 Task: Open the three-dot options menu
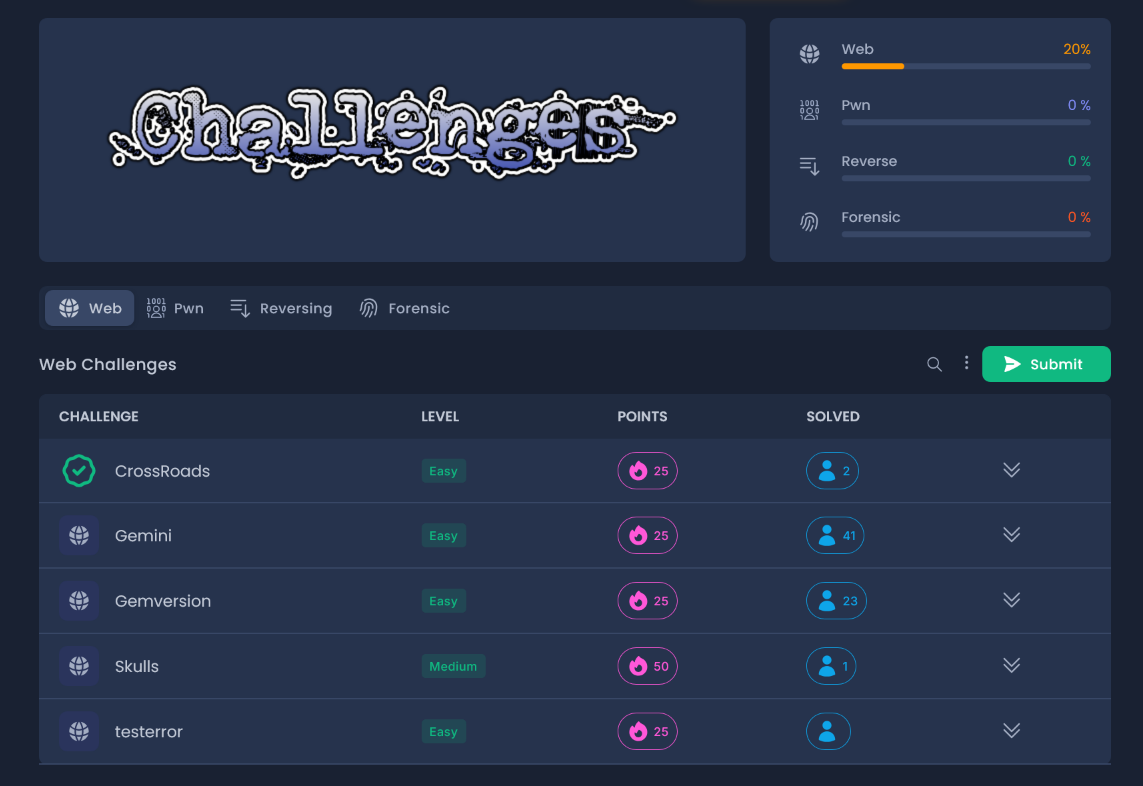point(966,363)
